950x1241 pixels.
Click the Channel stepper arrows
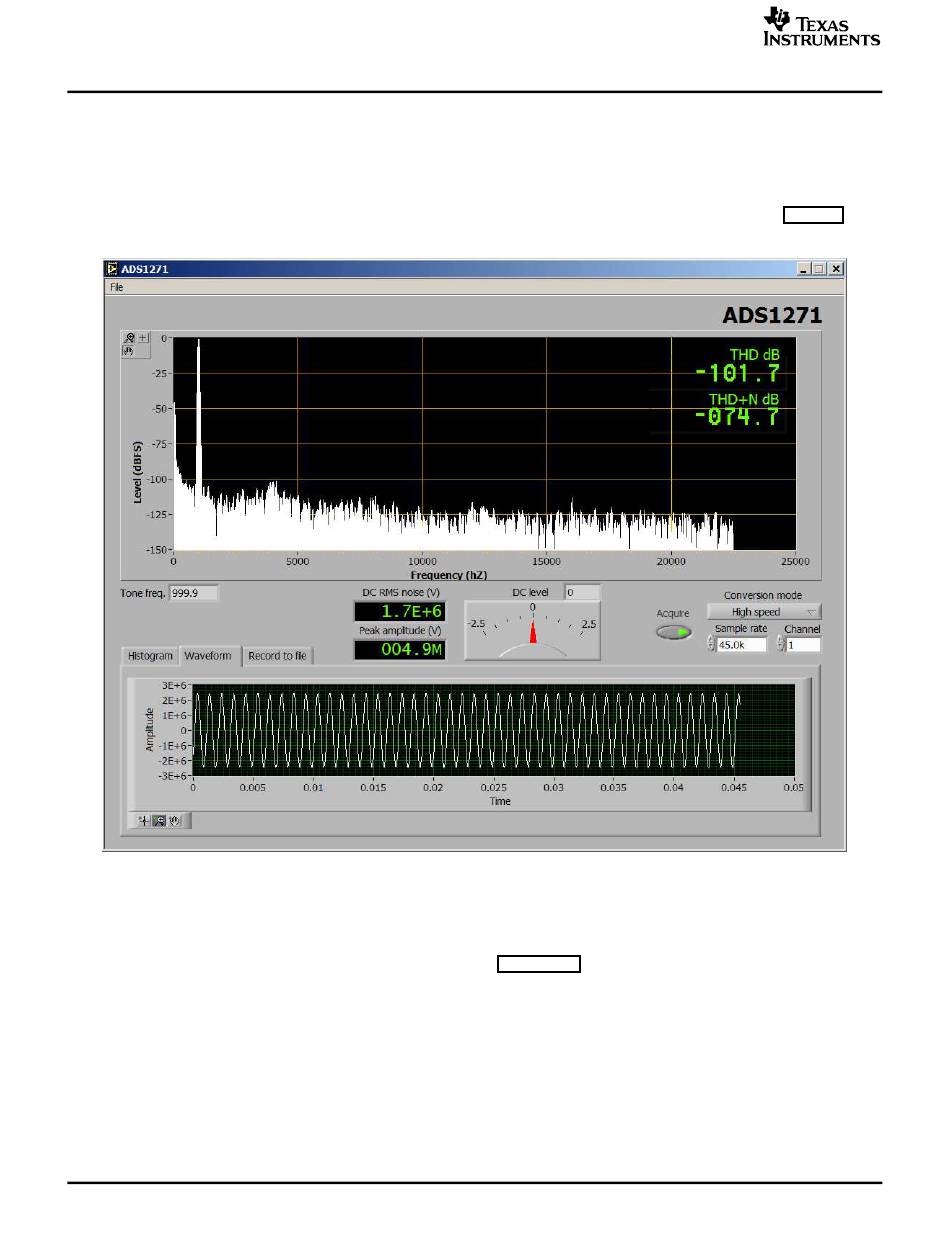pos(781,645)
